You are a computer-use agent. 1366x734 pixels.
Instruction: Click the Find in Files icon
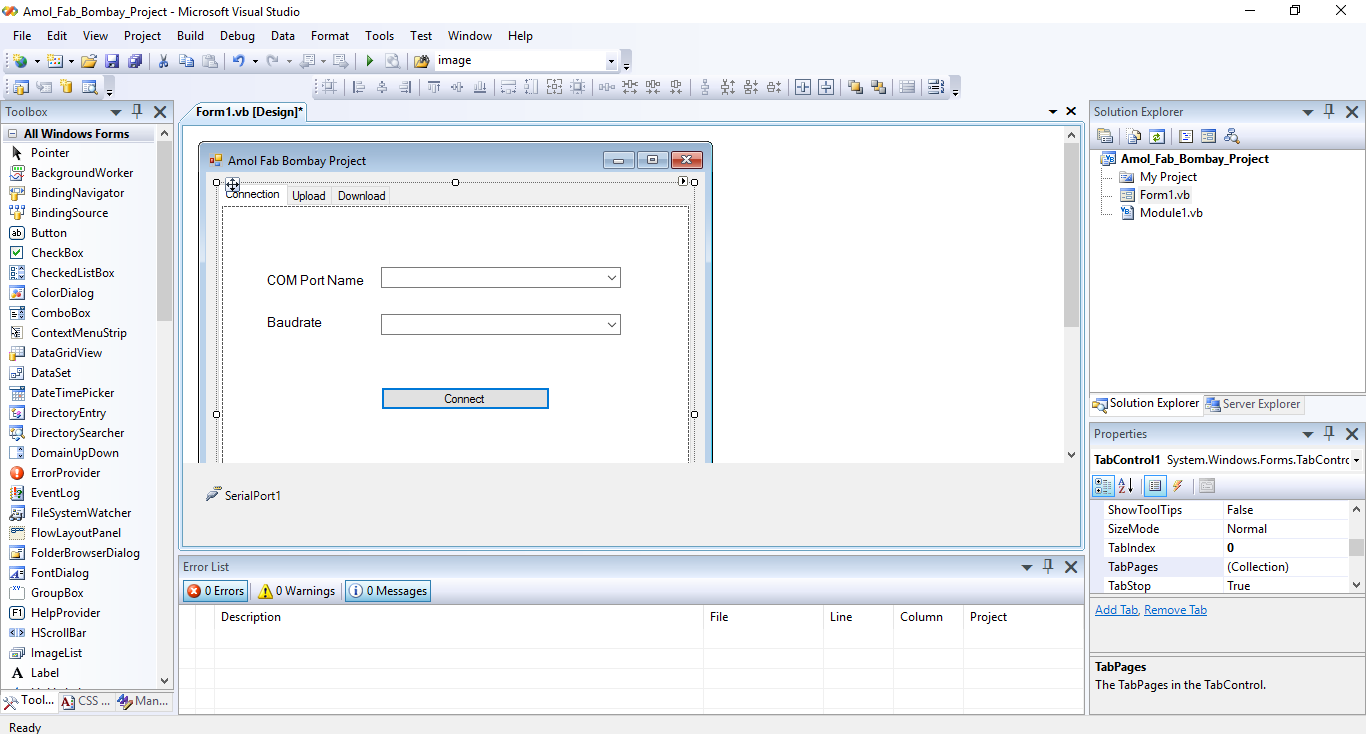422,61
